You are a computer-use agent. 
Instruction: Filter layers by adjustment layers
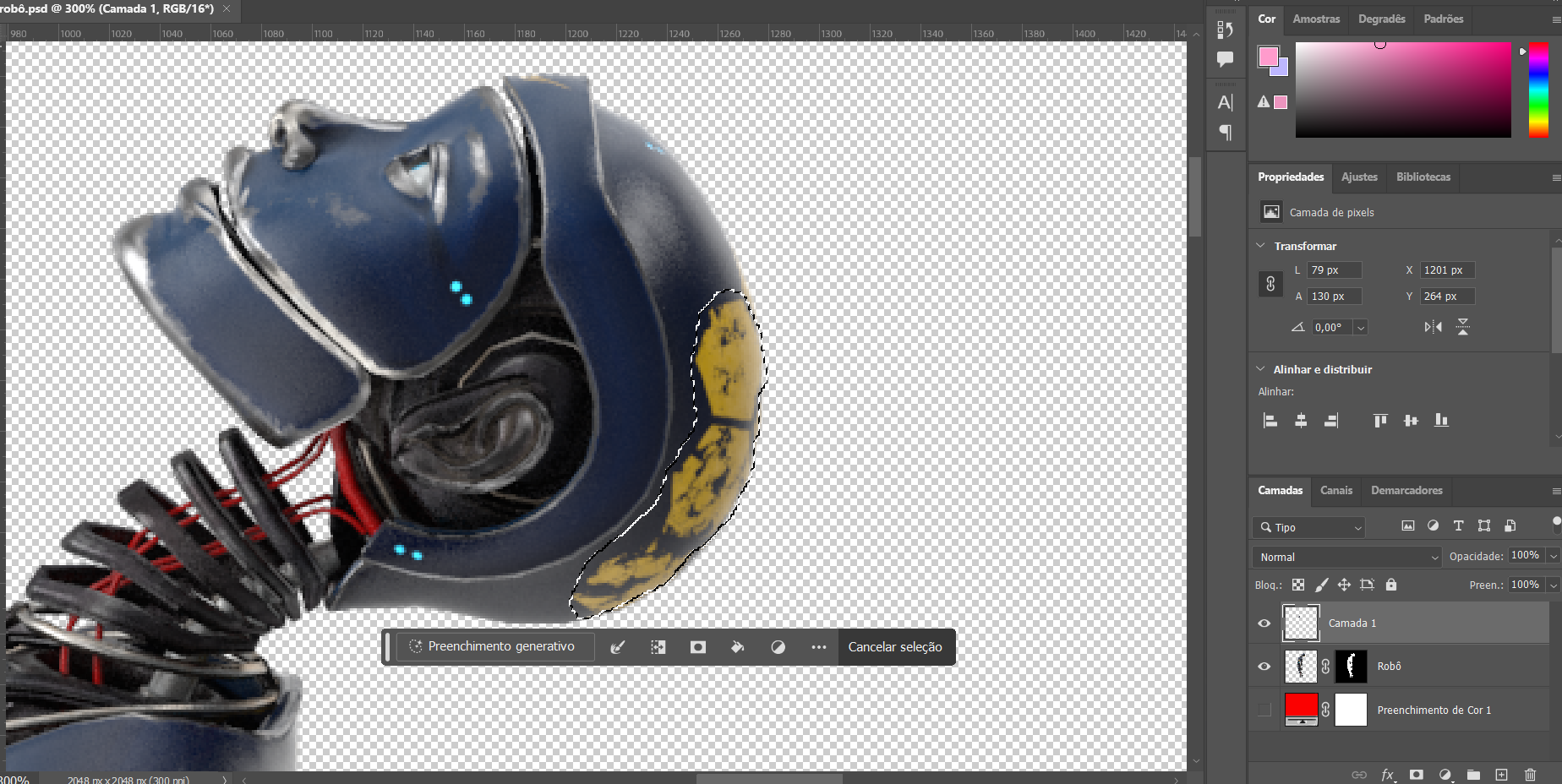(x=1433, y=525)
